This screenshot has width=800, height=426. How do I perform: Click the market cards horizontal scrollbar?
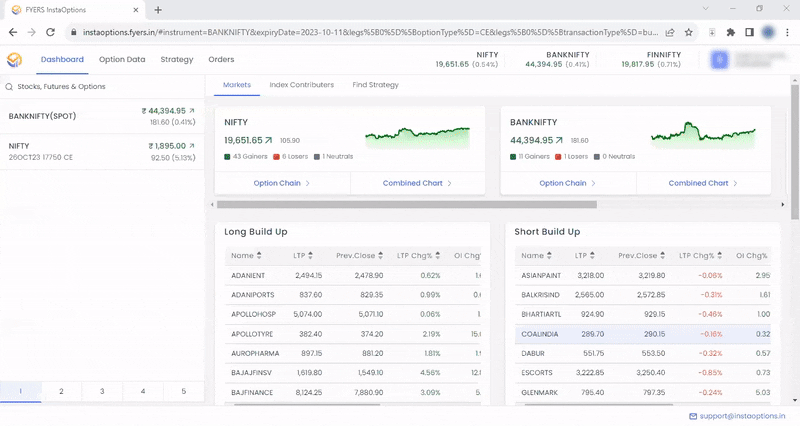tap(407, 205)
